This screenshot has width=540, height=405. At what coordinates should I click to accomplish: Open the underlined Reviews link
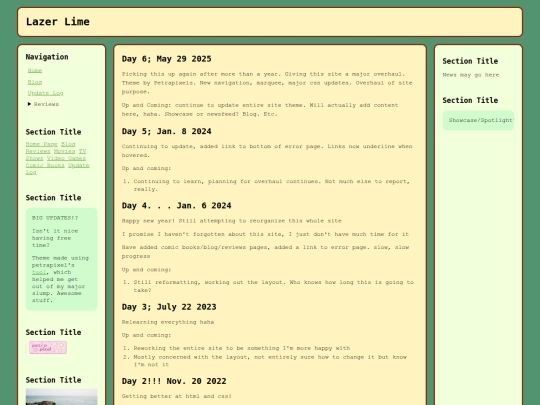click(38, 151)
